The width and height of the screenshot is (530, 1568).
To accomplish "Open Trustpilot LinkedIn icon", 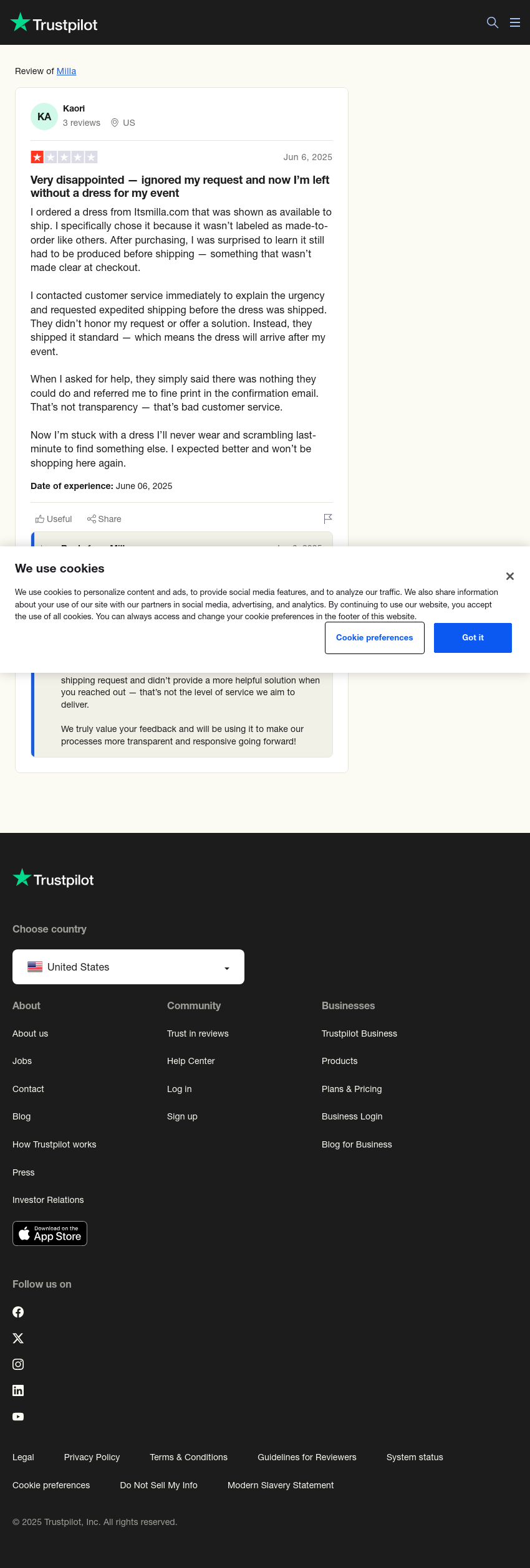I will (18, 1390).
